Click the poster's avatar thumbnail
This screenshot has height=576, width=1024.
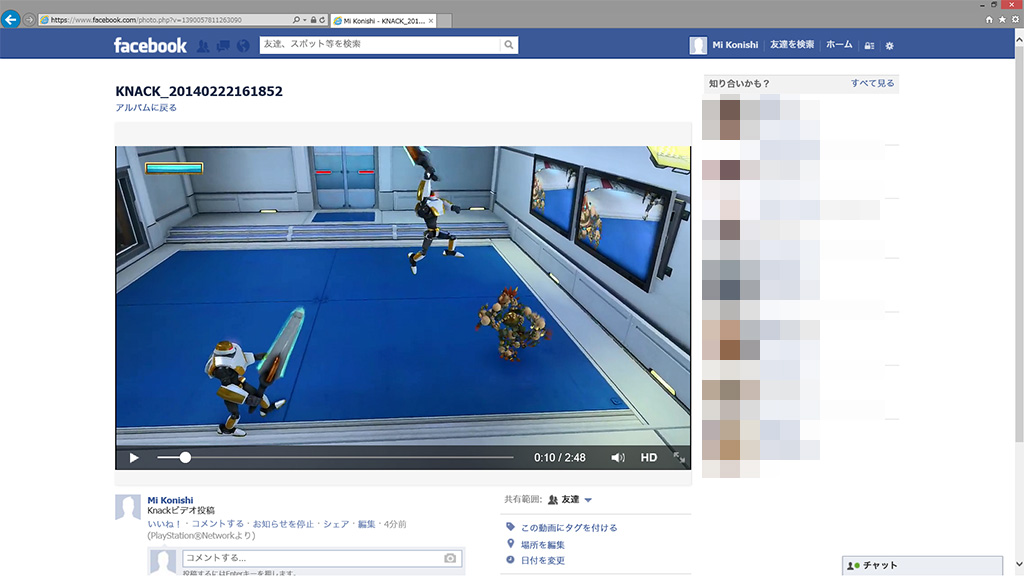[128, 507]
